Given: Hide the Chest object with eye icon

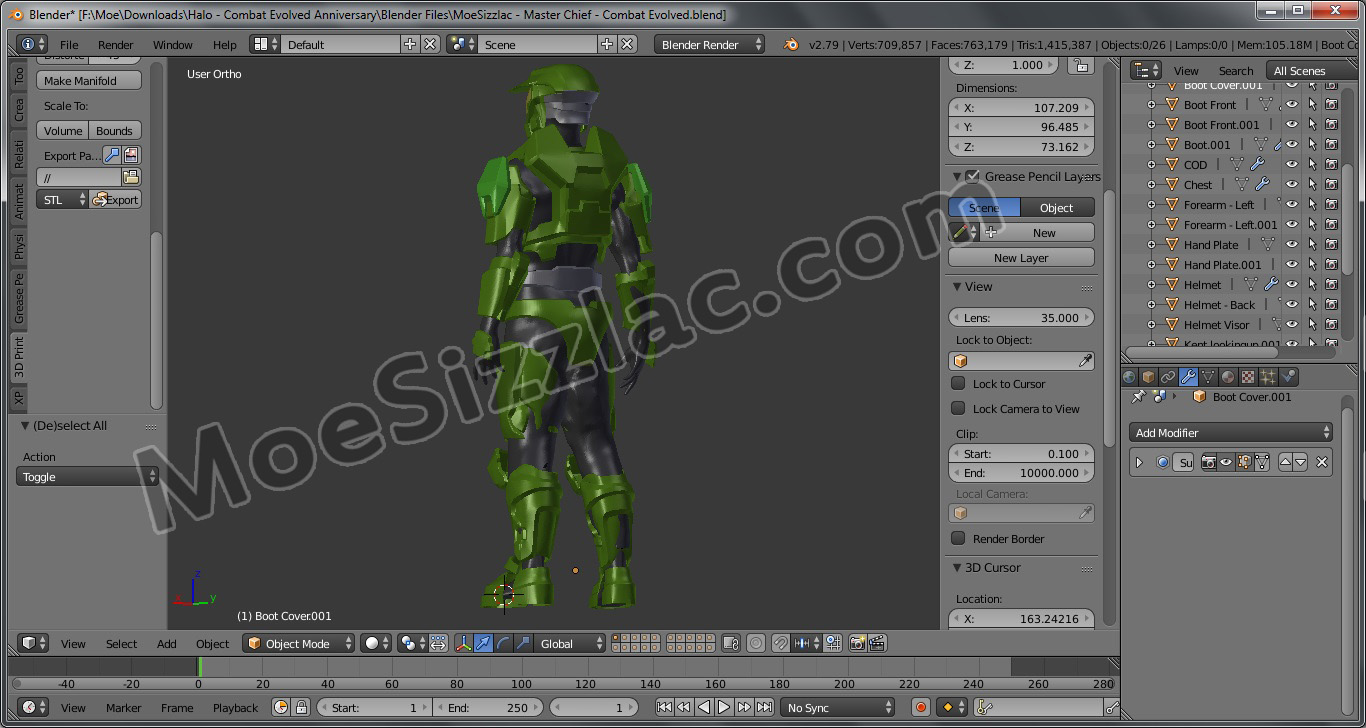Looking at the screenshot, I should pyautogui.click(x=1292, y=185).
